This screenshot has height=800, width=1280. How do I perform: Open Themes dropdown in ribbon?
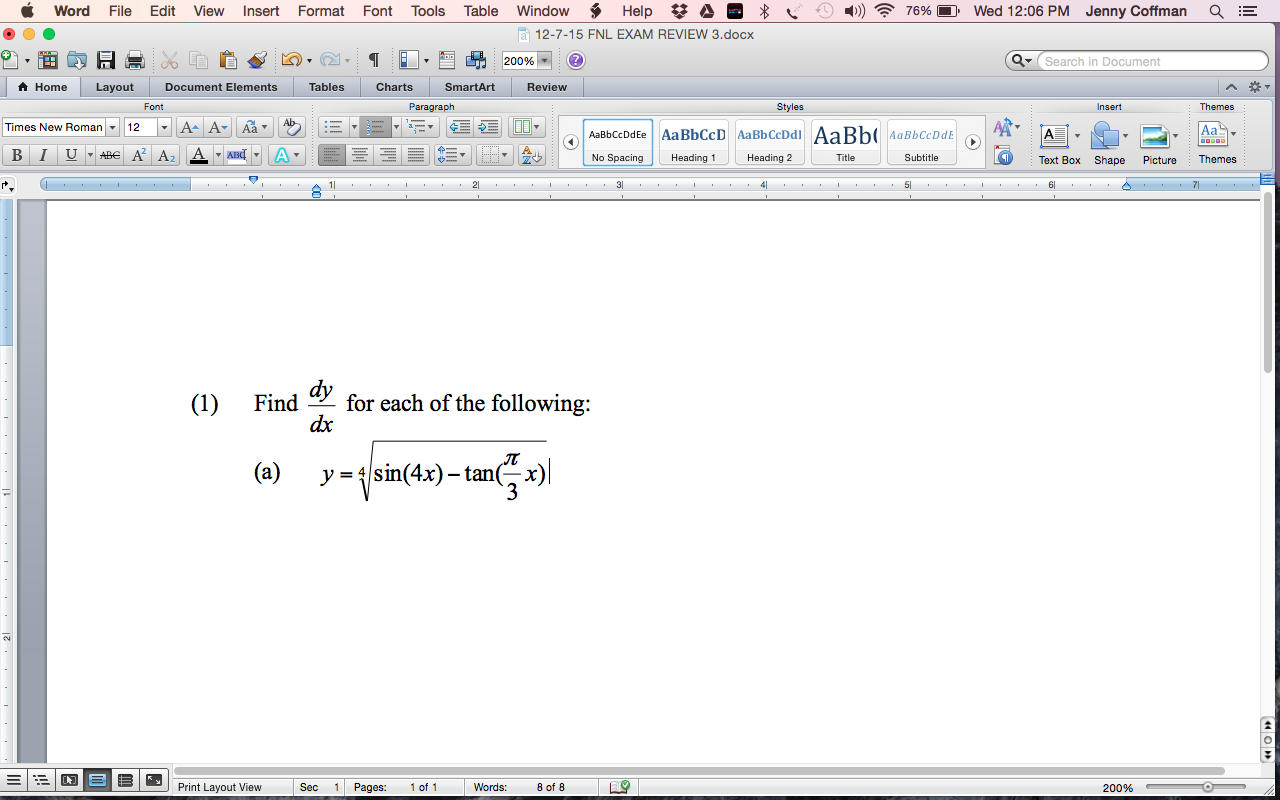tap(1217, 143)
